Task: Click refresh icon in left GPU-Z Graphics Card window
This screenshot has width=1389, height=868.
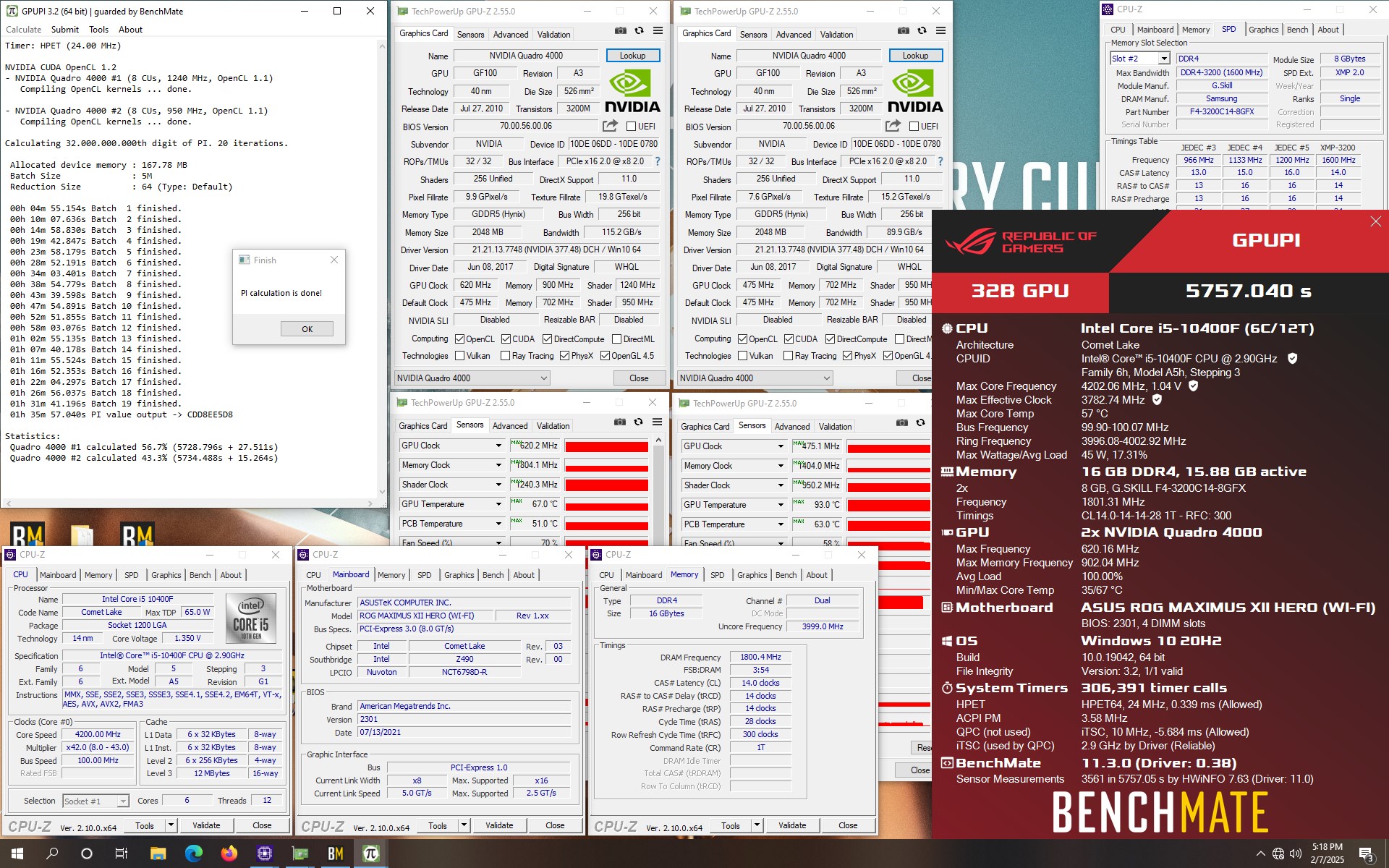Action: pyautogui.click(x=639, y=31)
